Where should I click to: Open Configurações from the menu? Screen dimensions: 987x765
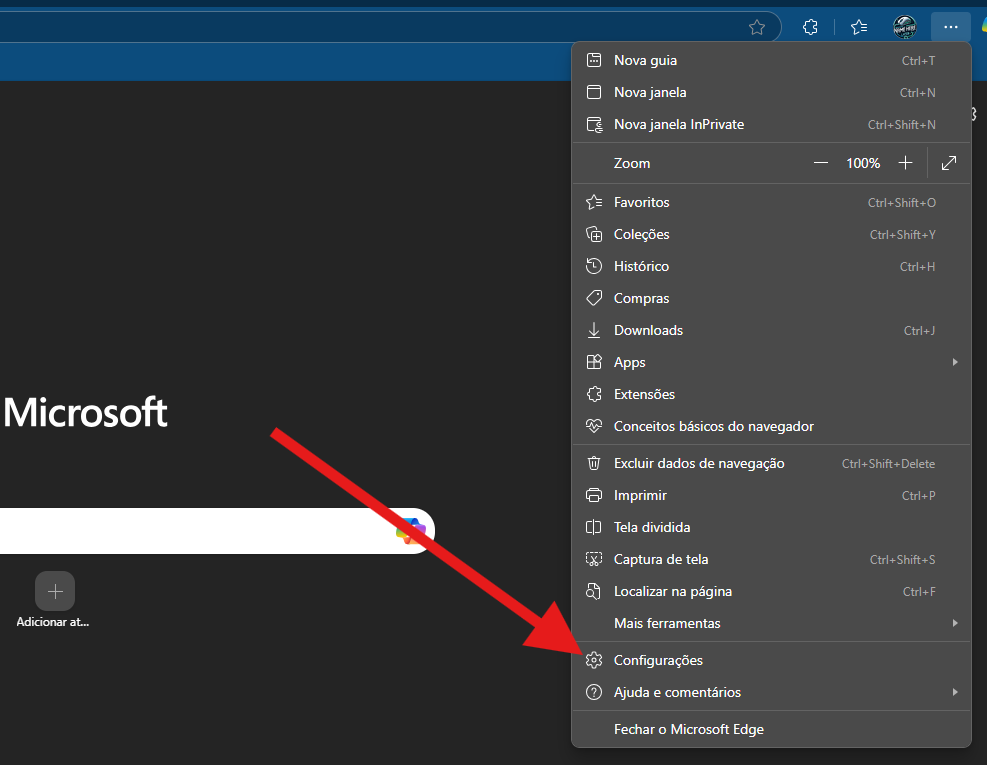point(658,660)
